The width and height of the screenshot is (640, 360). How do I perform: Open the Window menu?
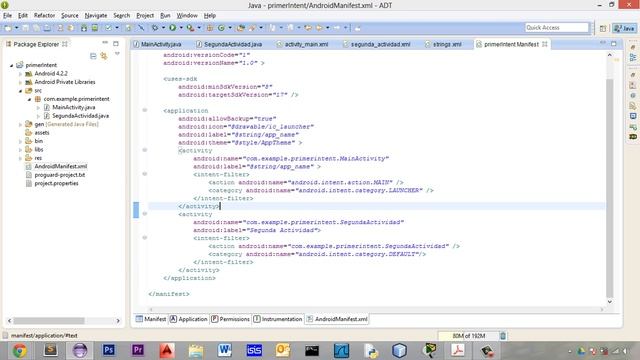pyautogui.click(x=187, y=16)
